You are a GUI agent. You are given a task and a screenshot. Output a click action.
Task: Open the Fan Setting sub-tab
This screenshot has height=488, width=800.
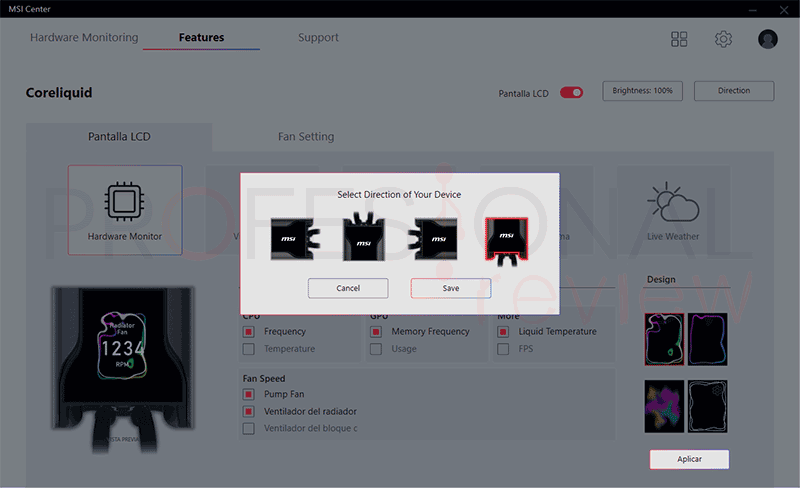[306, 137]
